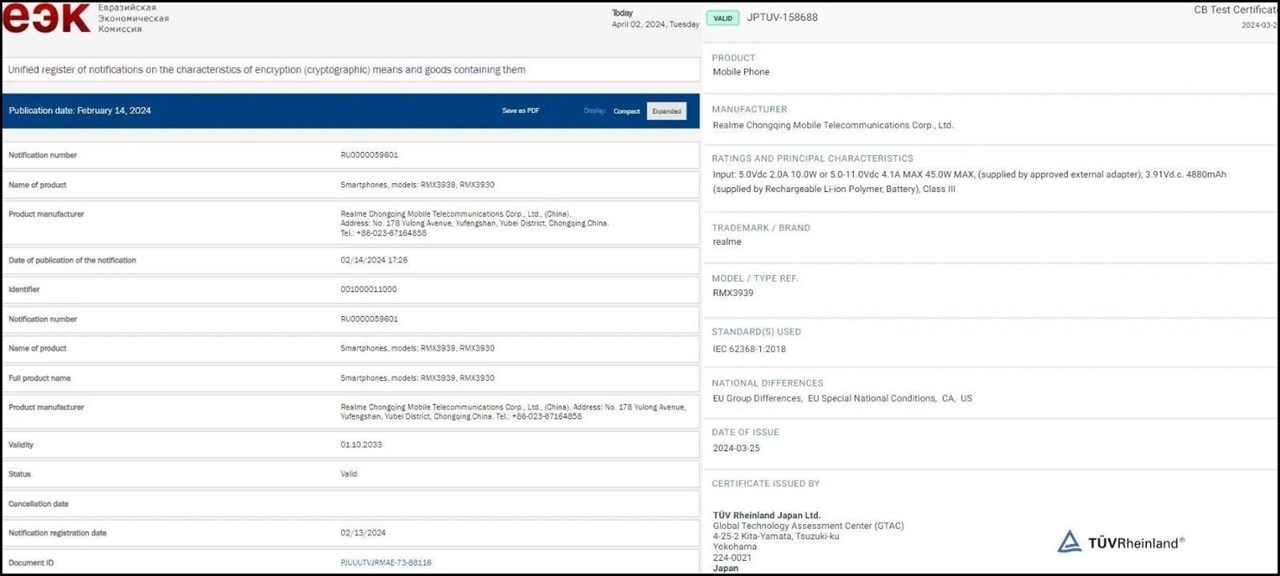Click the value 02/14/2024 17:26
Image resolution: width=1280 pixels, height=576 pixels.
pos(374,260)
